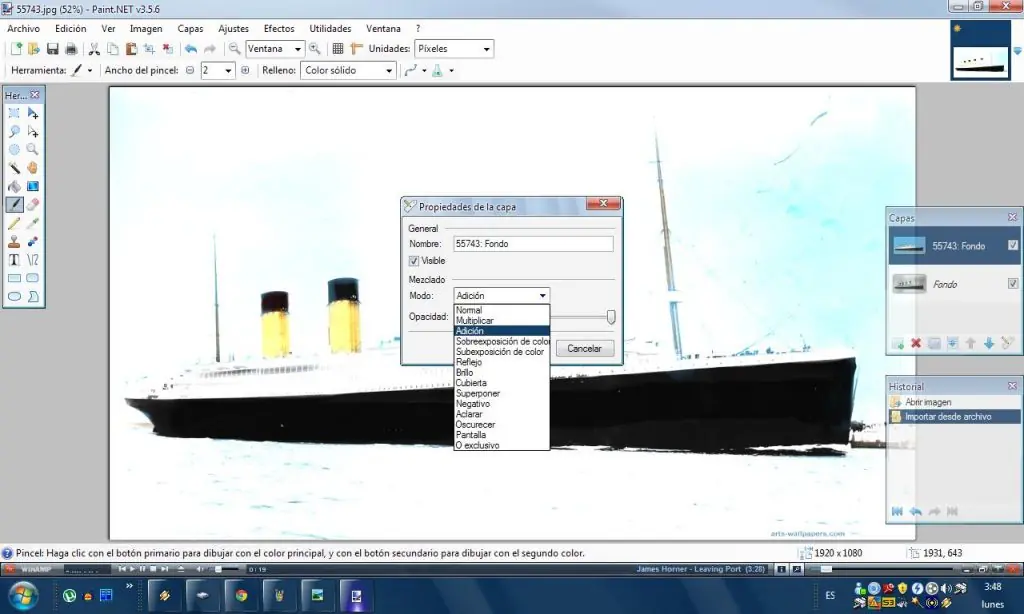
Task: Choose Pantalla blend mode
Action: click(502, 435)
